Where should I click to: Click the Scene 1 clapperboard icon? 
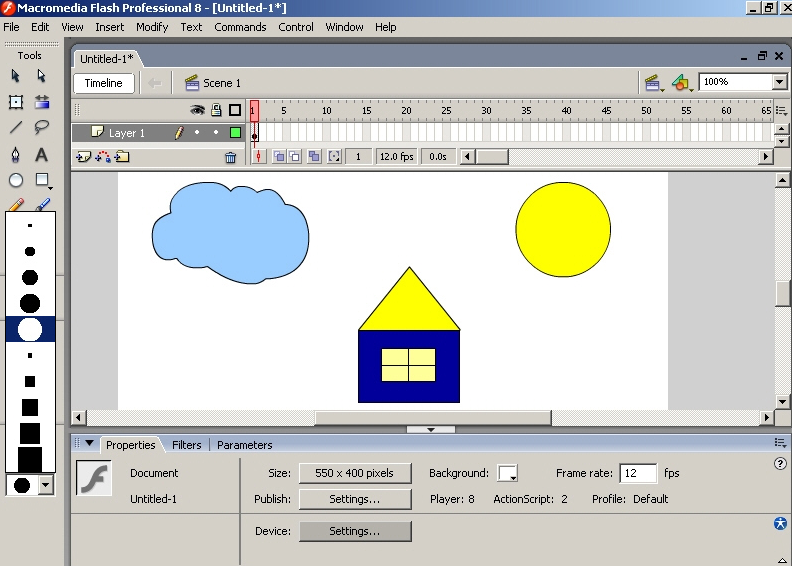click(192, 83)
